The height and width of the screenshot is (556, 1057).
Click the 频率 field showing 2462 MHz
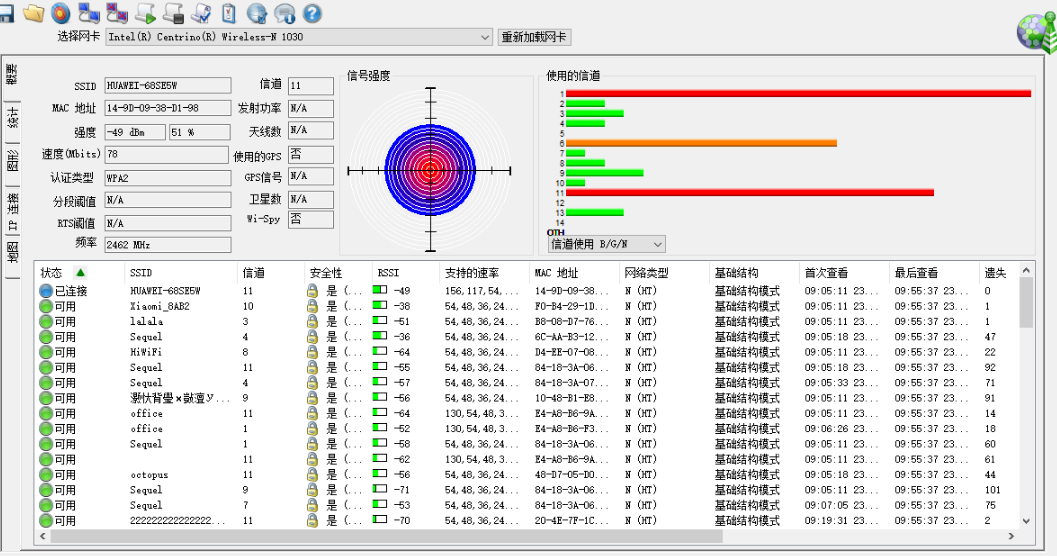tap(168, 245)
